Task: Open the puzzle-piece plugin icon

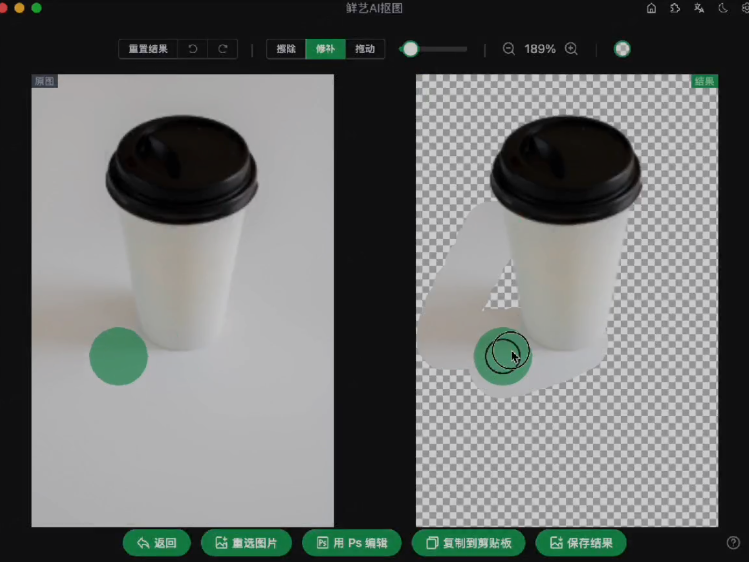Action: pos(675,8)
